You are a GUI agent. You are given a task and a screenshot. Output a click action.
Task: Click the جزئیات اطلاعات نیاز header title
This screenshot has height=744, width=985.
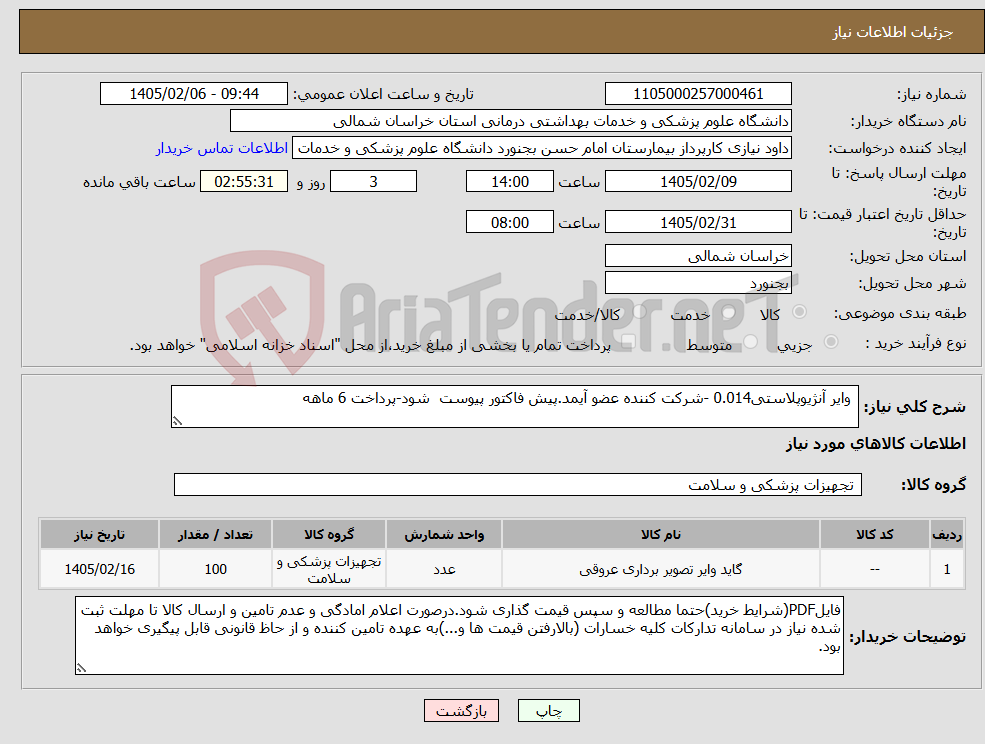point(893,32)
